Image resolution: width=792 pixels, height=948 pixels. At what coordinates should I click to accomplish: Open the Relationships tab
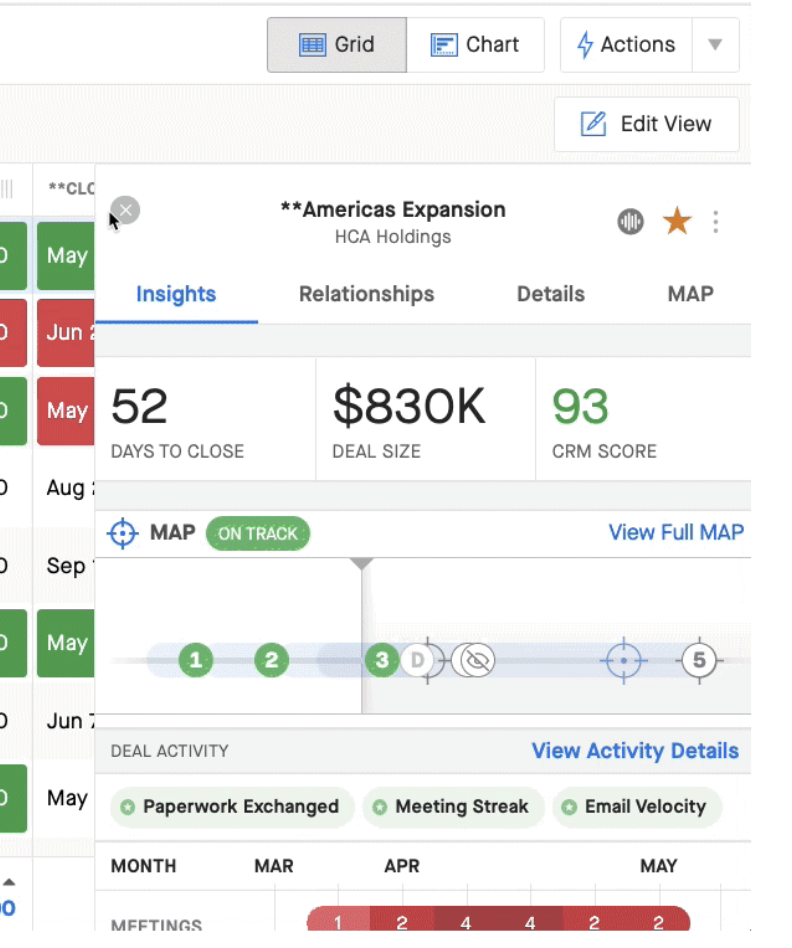coord(366,294)
